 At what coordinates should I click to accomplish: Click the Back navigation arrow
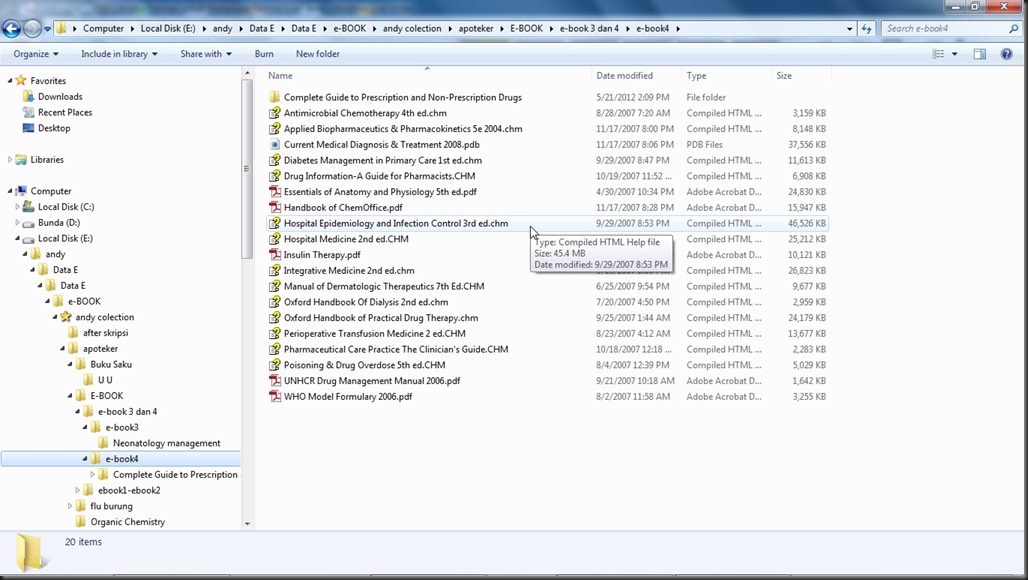coord(11,28)
